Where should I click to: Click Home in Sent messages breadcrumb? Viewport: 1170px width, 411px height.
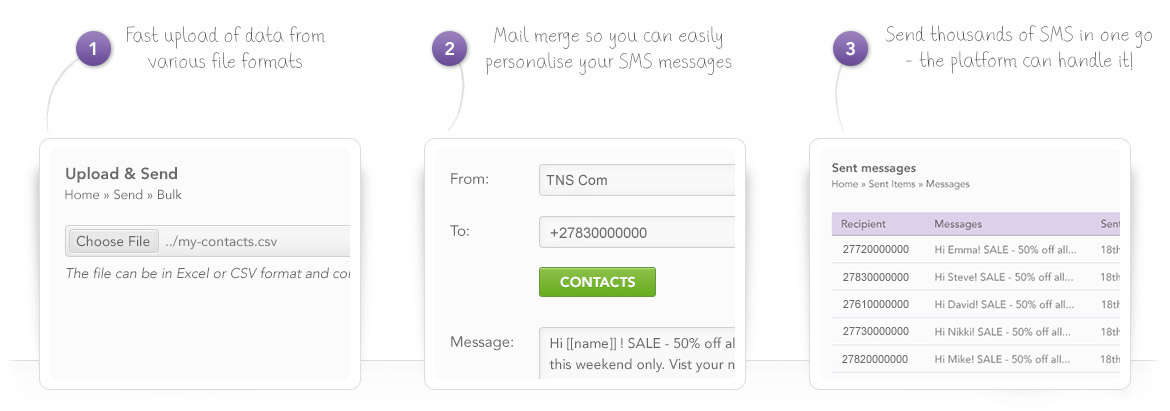[844, 184]
